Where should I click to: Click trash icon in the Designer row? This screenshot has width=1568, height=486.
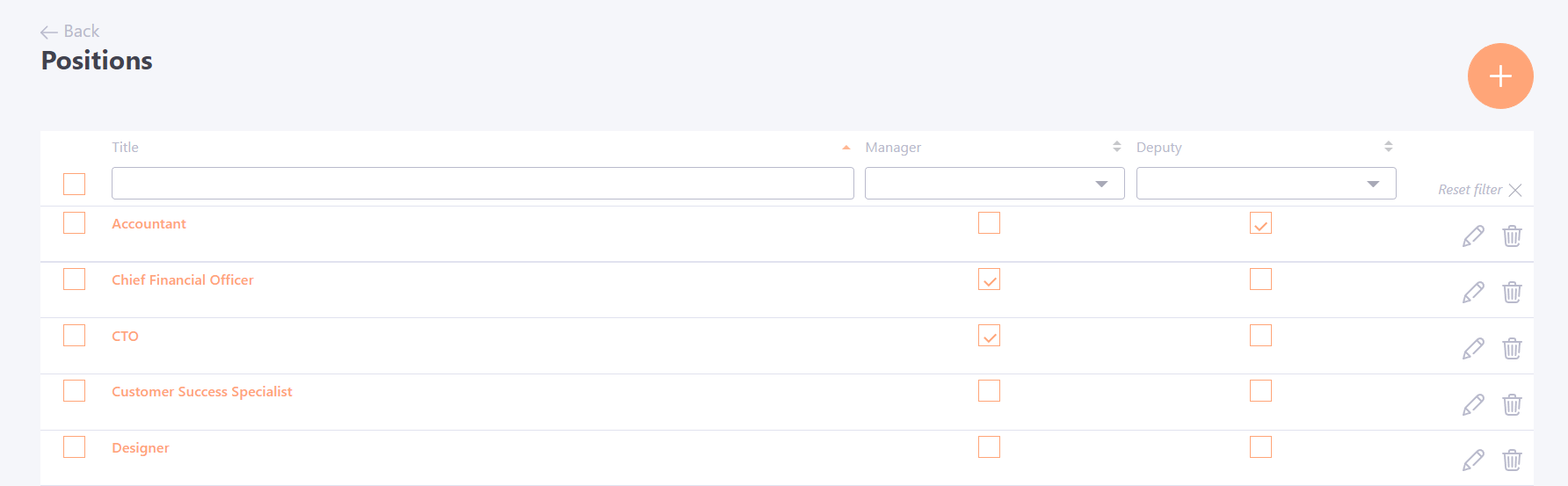(x=1512, y=461)
